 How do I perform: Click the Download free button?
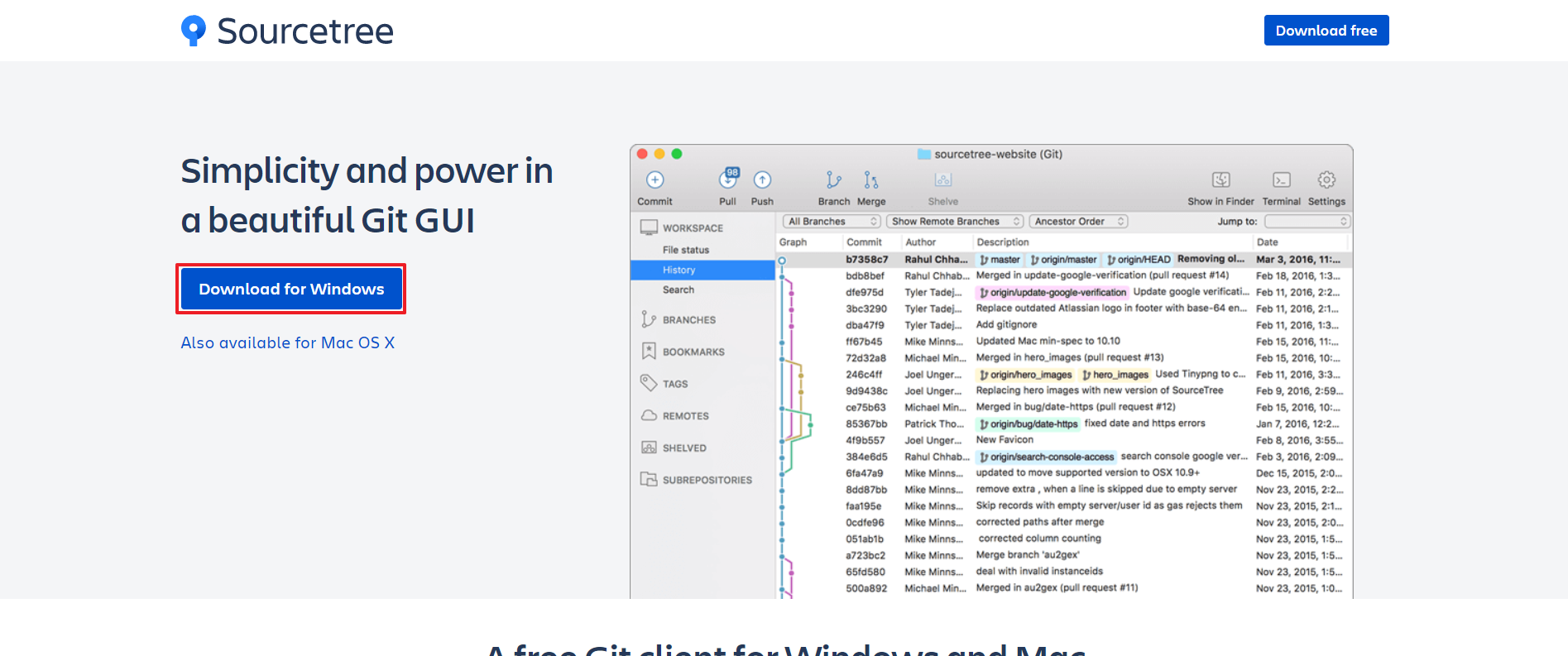(x=1326, y=31)
